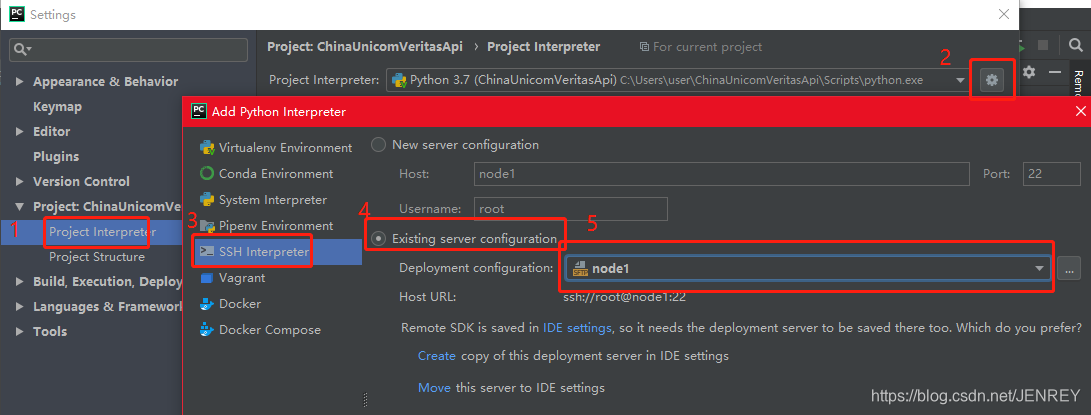Expand the Editor settings group
This screenshot has height=415, width=1091.
[x=19, y=132]
